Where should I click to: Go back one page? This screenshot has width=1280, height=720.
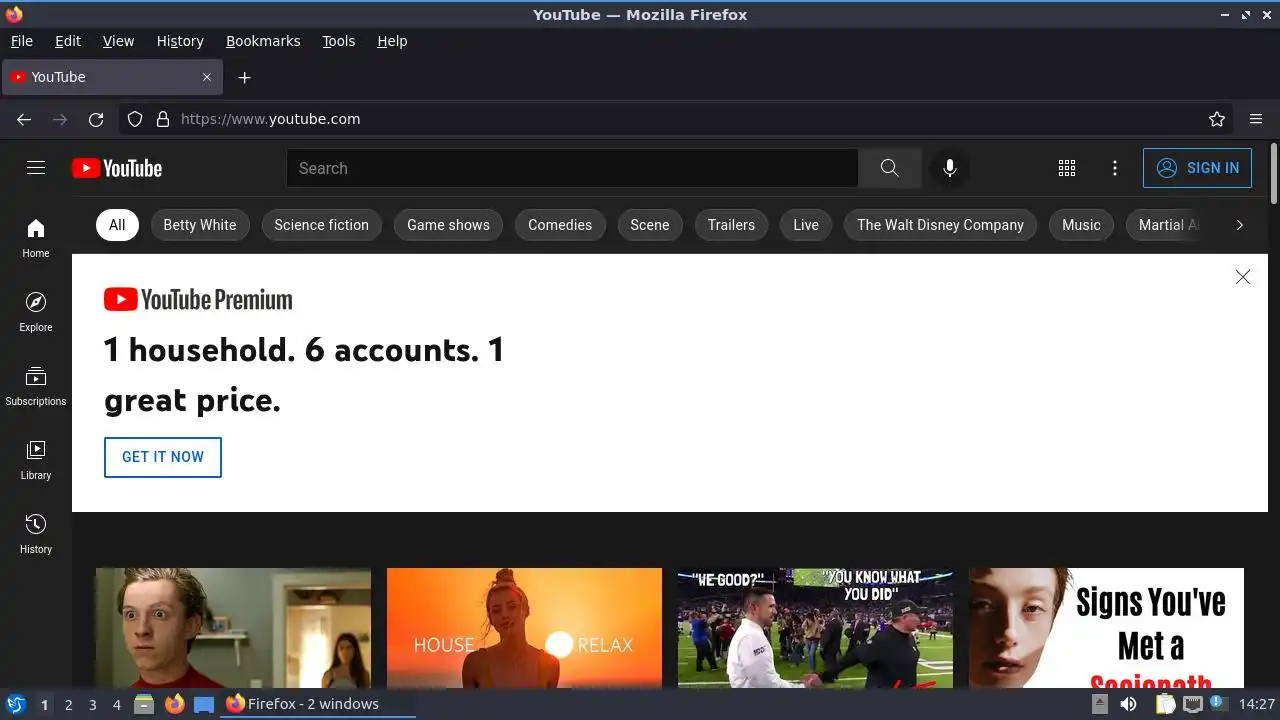[24, 119]
